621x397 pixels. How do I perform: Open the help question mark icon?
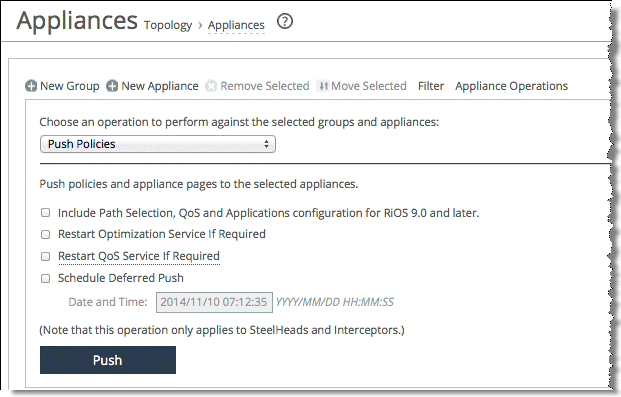[x=285, y=21]
